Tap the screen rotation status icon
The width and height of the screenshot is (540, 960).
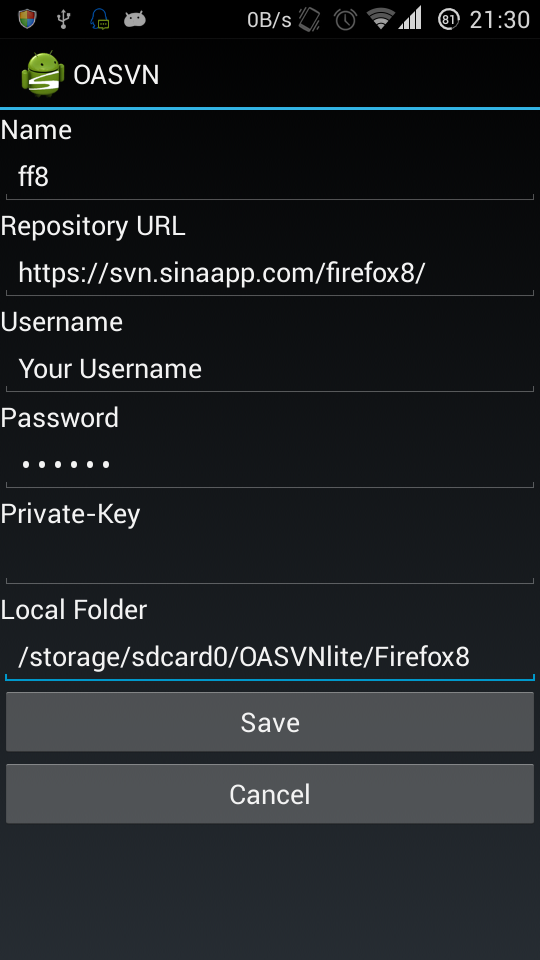[310, 20]
